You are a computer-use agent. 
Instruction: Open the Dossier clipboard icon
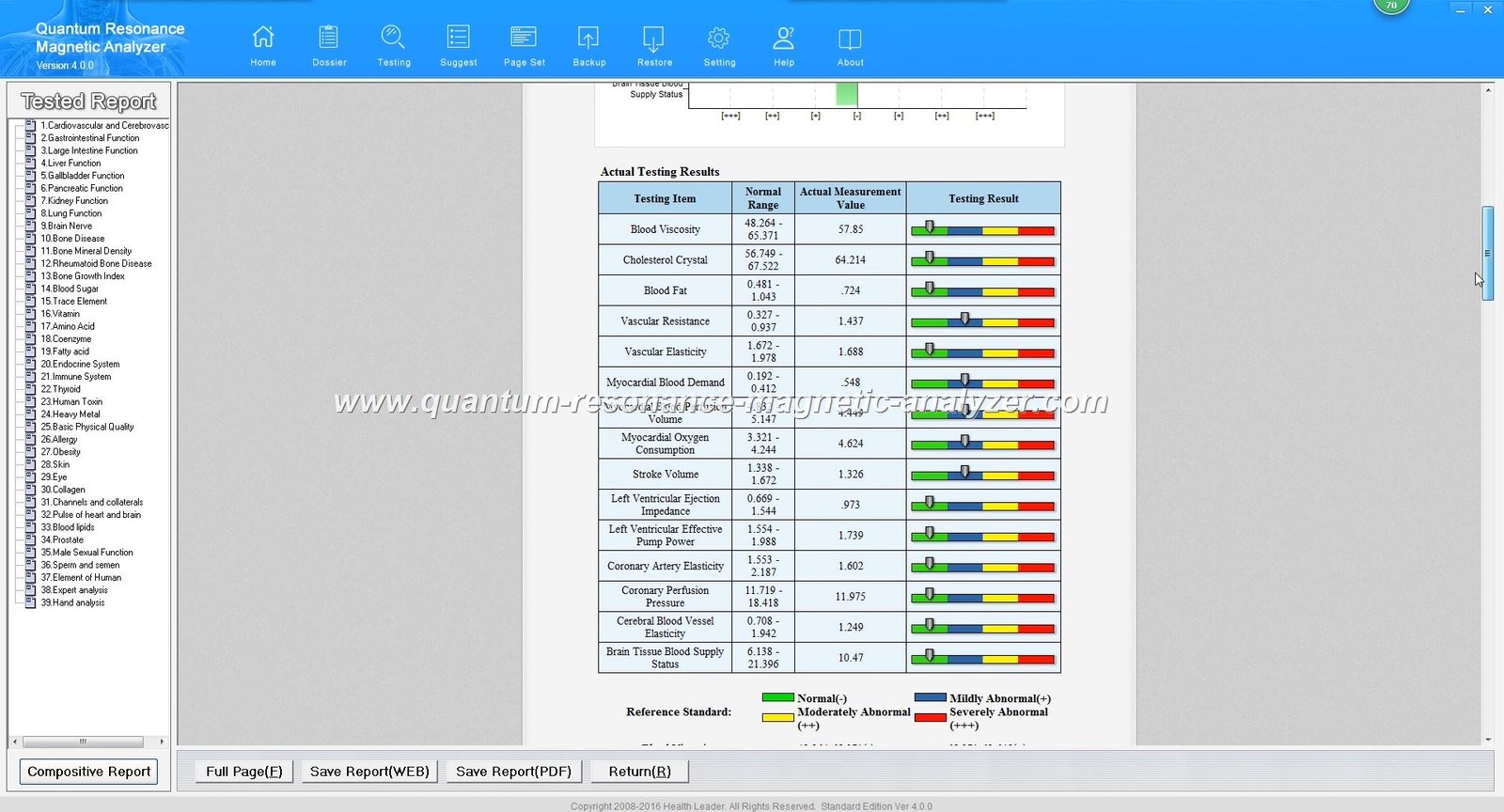pos(329,38)
